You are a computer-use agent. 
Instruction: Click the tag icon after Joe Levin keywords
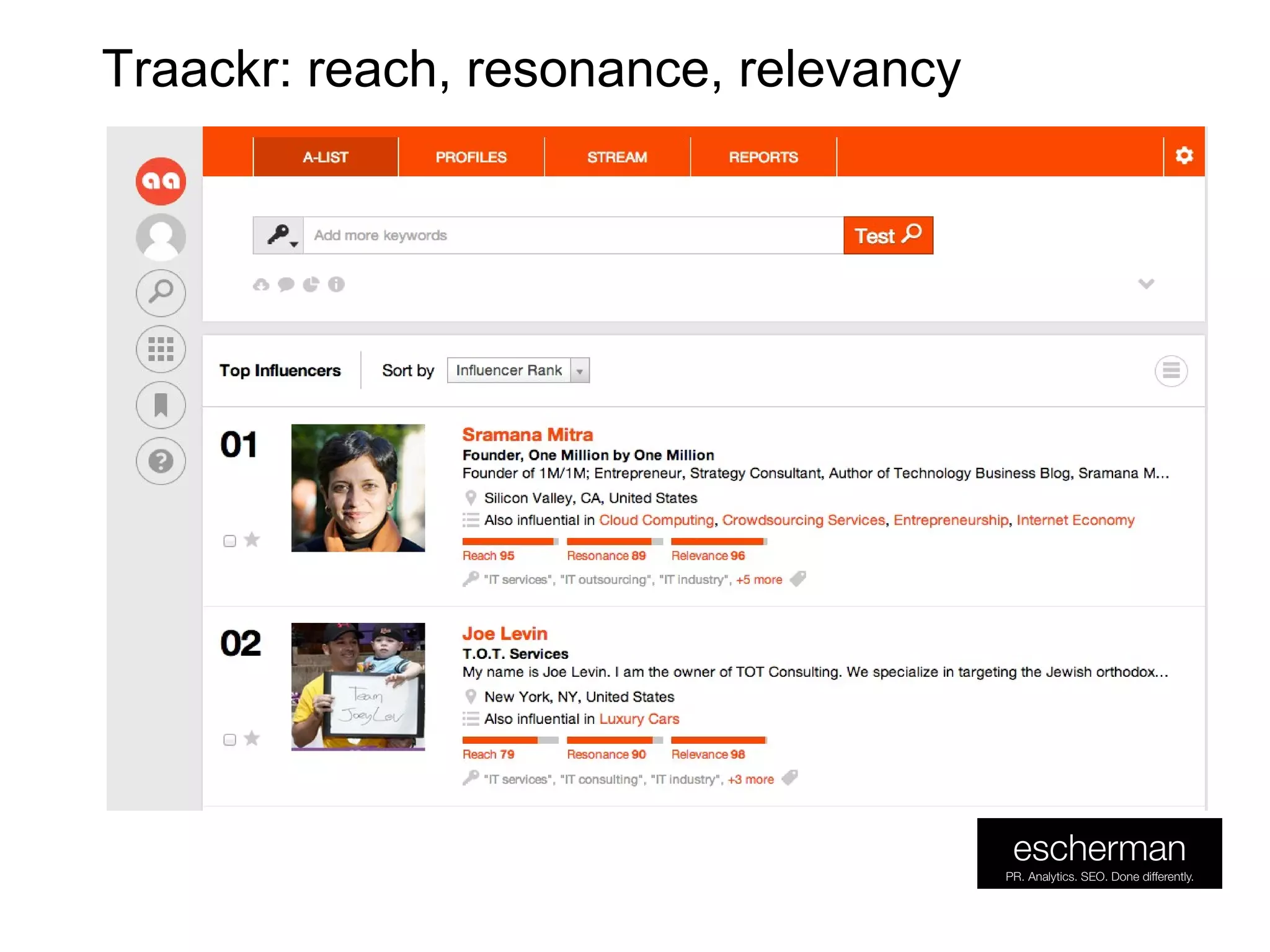(x=789, y=778)
